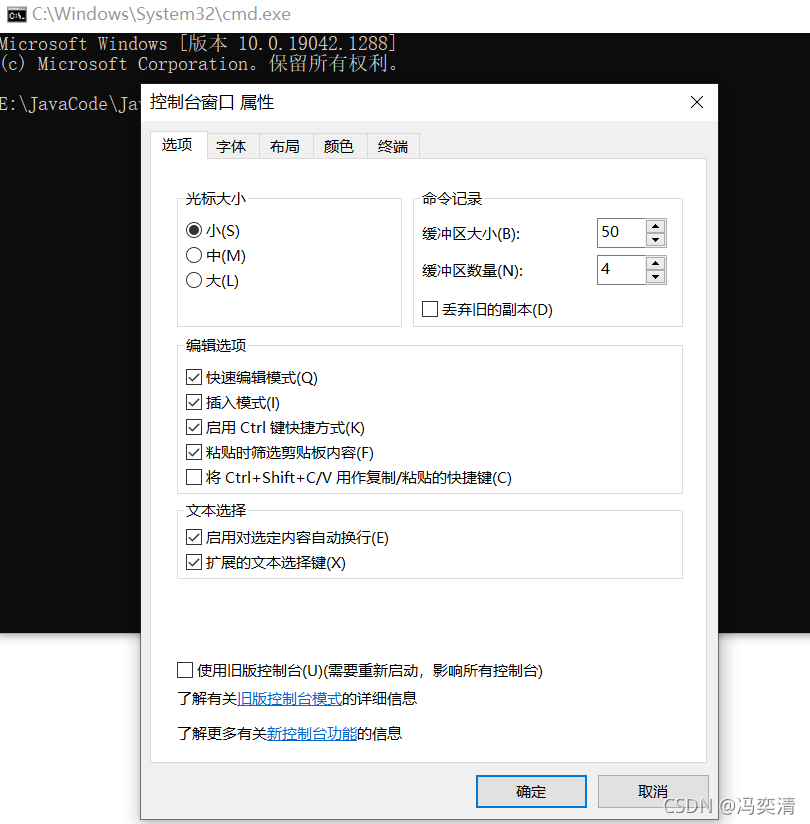Disable the 快速编辑模式(Q) checkbox
This screenshot has width=810, height=824.
195,377
